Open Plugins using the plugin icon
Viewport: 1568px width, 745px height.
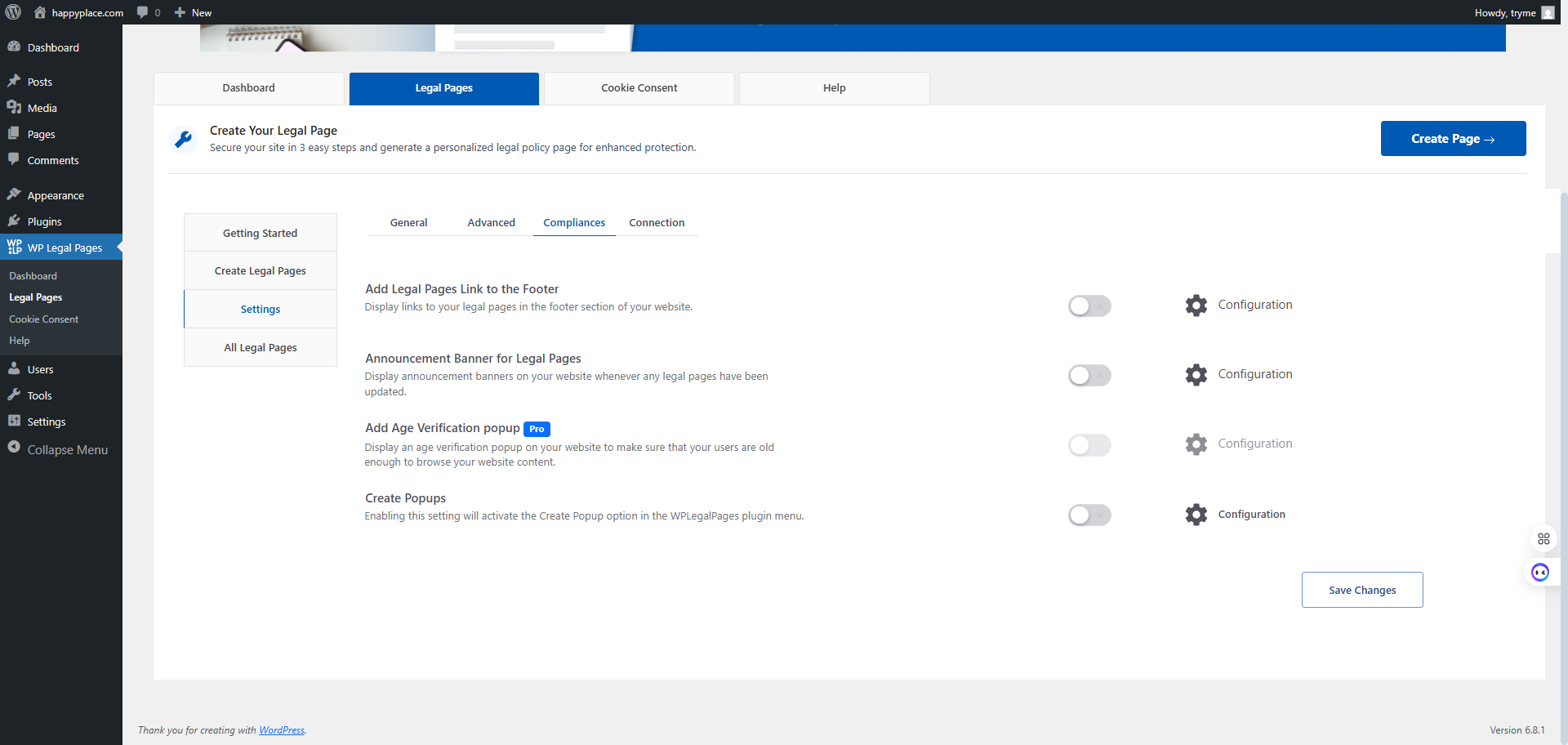tap(16, 221)
